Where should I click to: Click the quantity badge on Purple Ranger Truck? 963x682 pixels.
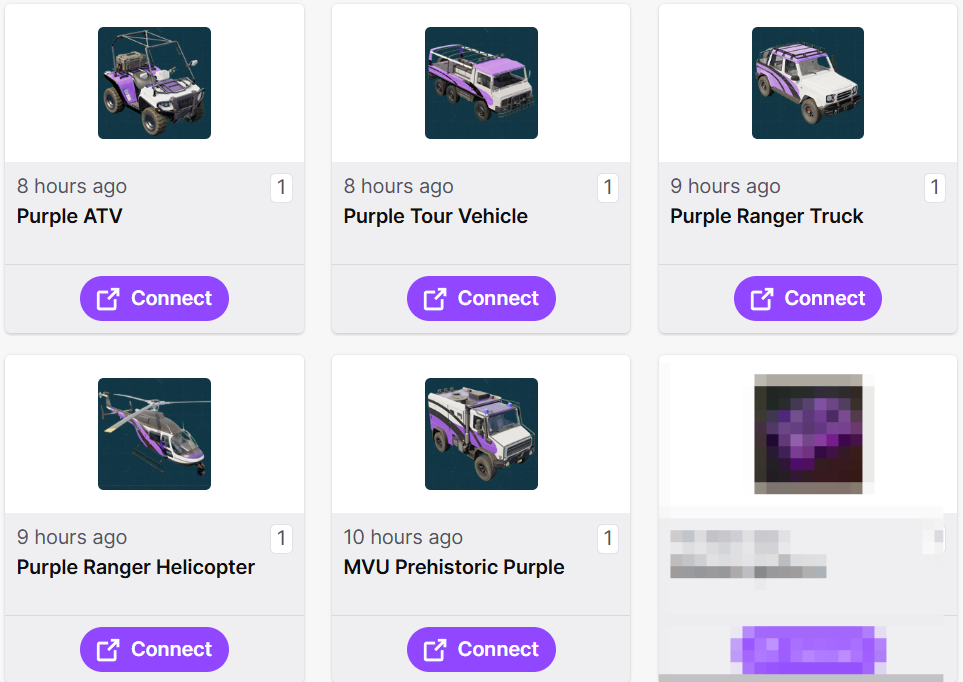point(935,187)
